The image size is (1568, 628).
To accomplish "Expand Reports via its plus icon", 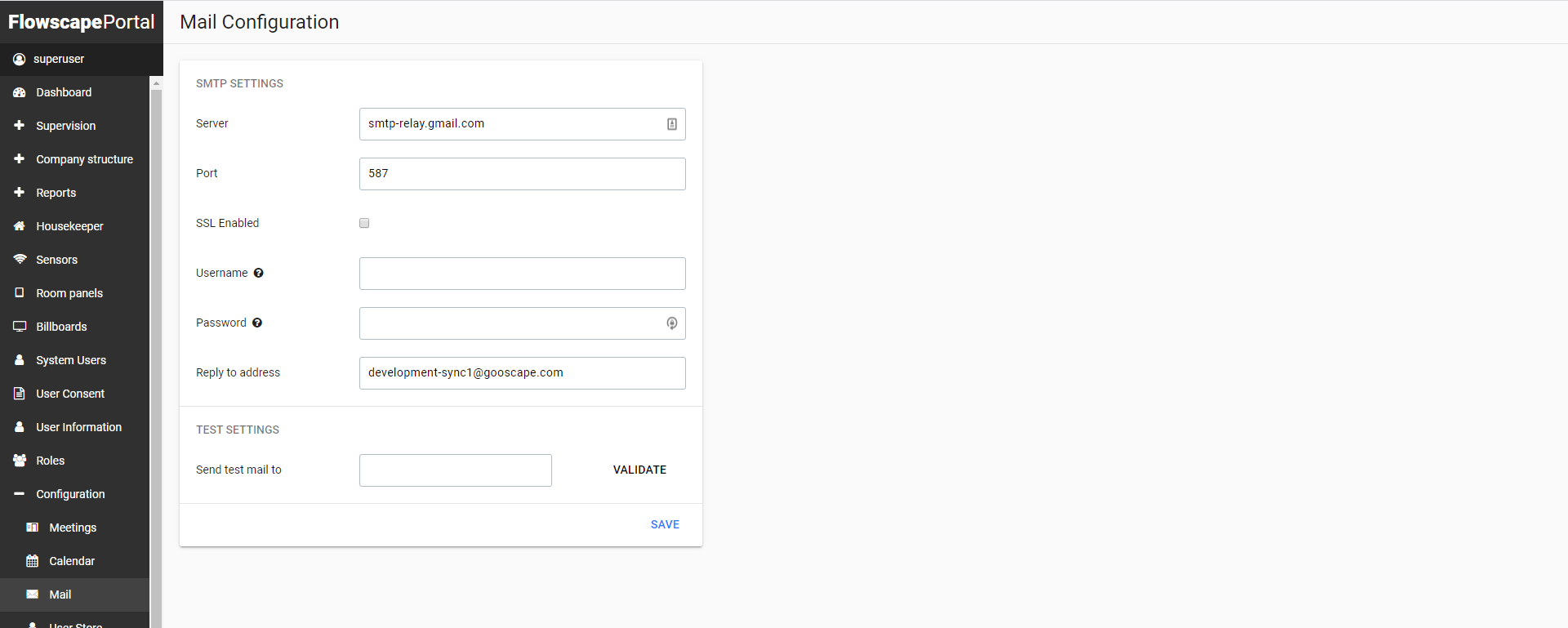I will 20,192.
